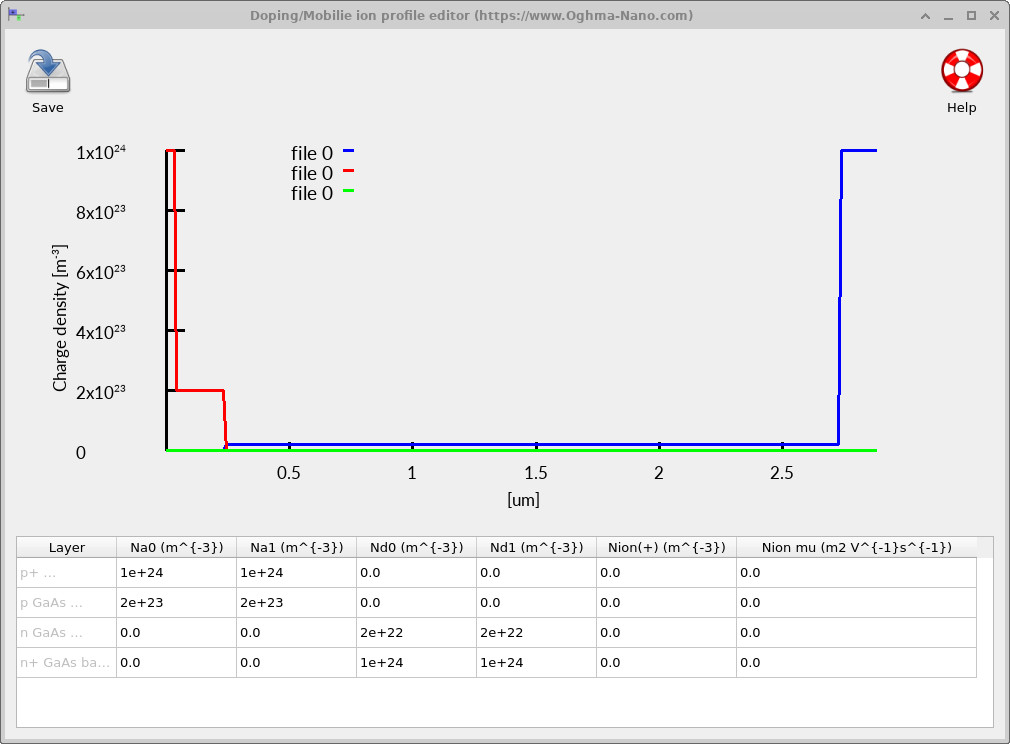Select Nion(+) cell in p+ row
The height and width of the screenshot is (744, 1010).
[x=666, y=573]
